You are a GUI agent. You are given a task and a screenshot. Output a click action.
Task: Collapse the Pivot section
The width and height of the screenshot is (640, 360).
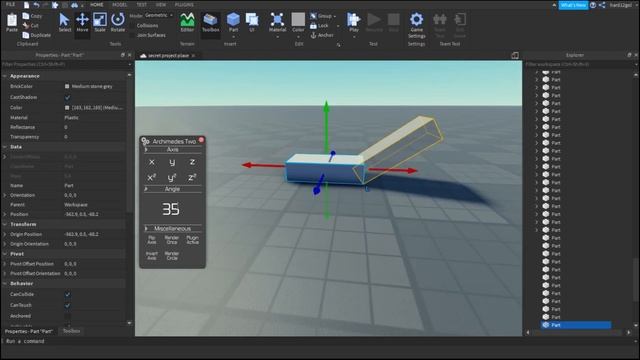4,254
